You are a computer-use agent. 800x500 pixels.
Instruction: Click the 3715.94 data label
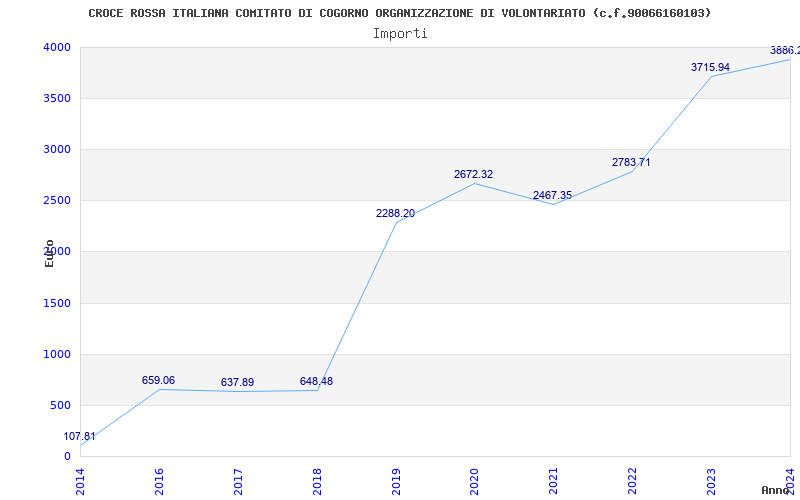(x=710, y=67)
